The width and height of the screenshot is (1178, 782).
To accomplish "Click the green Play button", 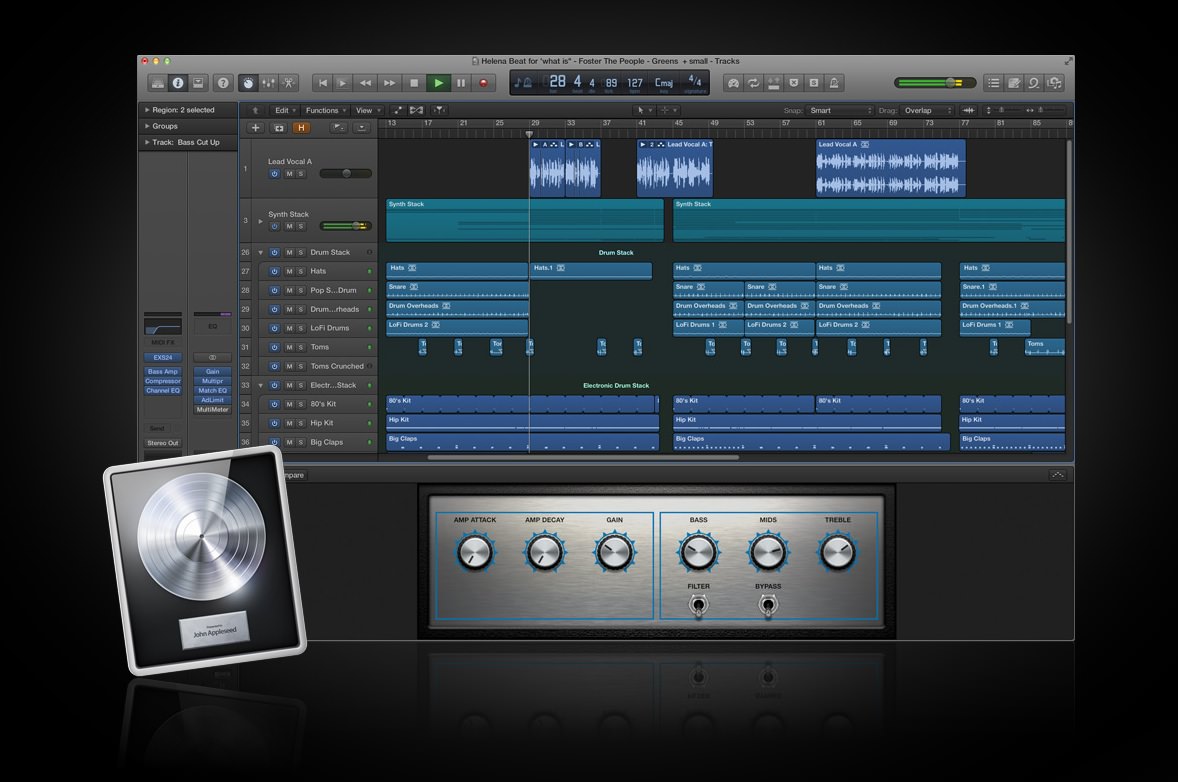I will 438,83.
